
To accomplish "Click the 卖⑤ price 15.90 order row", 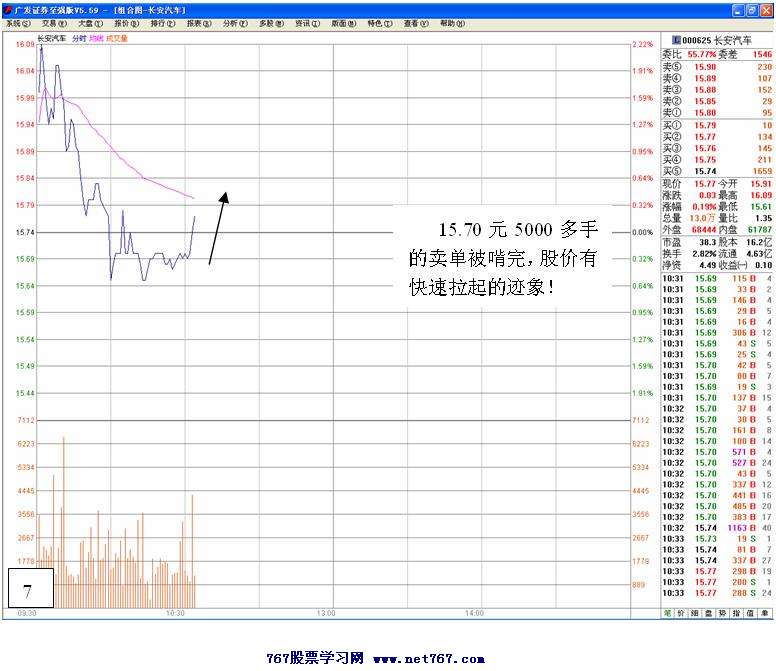I will click(716, 67).
